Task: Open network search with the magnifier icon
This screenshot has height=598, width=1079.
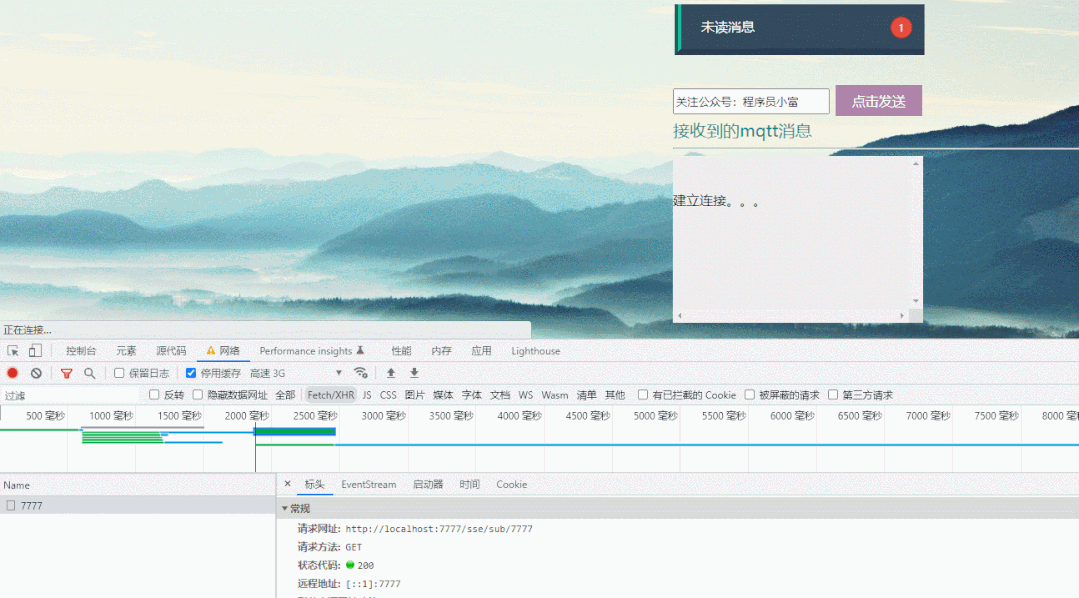Action: pyautogui.click(x=88, y=372)
